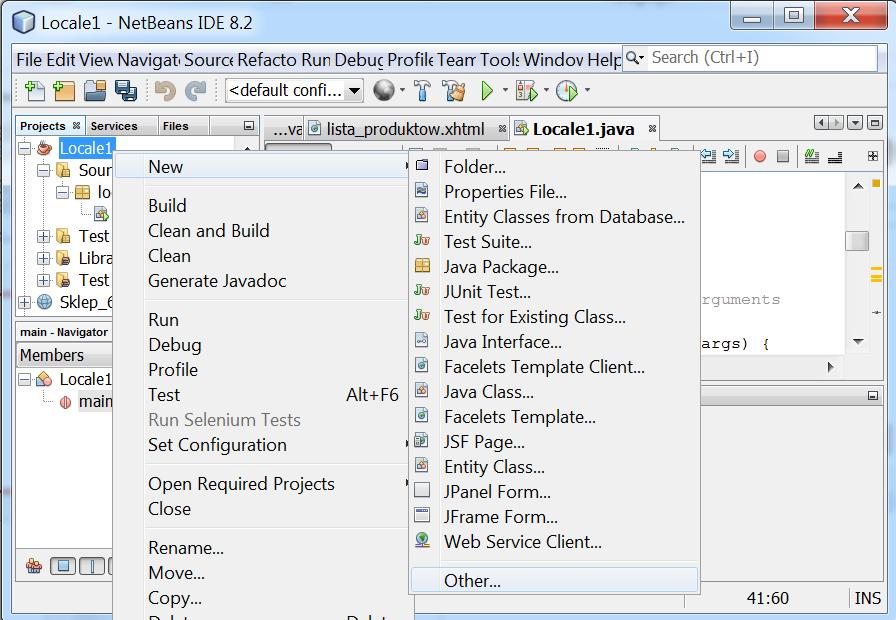This screenshot has width=896, height=620.
Task: Click the uncomment icon in editor toolbar
Action: (834, 156)
